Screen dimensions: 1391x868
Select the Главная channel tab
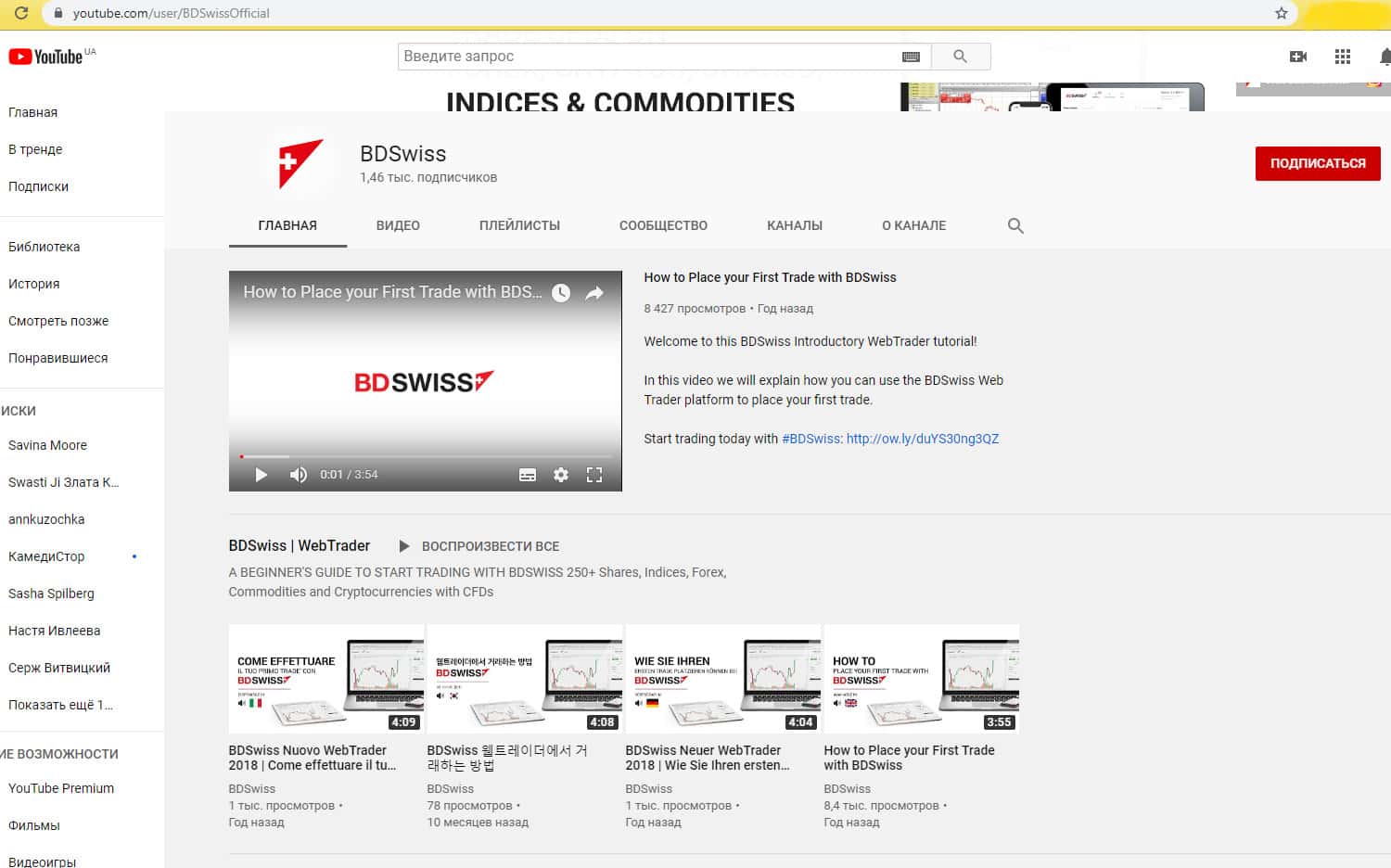point(287,225)
